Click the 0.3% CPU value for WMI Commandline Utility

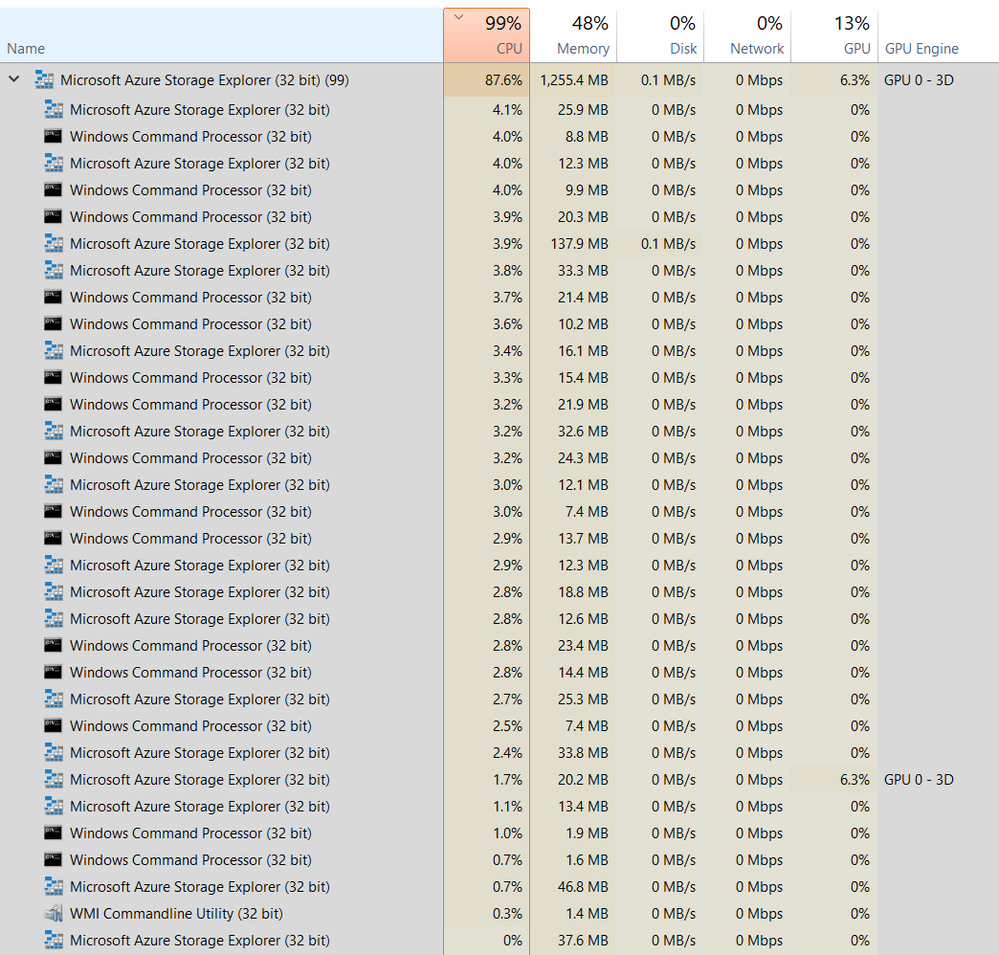(x=507, y=913)
